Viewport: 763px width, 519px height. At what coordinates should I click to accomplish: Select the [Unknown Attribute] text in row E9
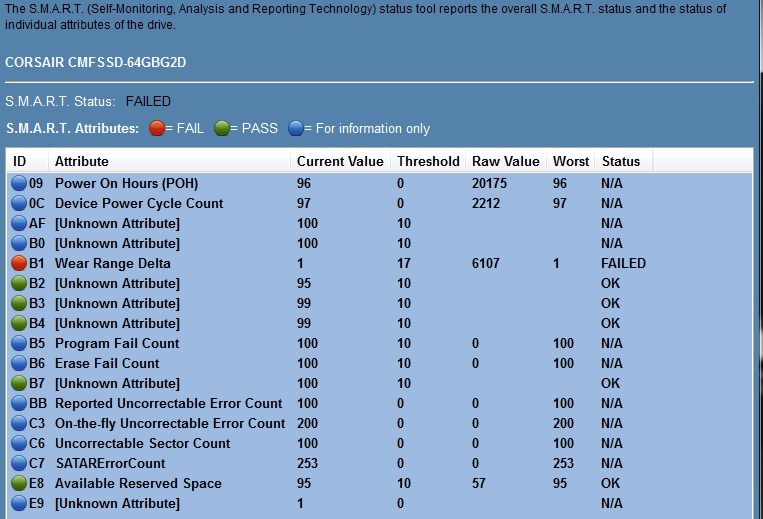click(117, 503)
